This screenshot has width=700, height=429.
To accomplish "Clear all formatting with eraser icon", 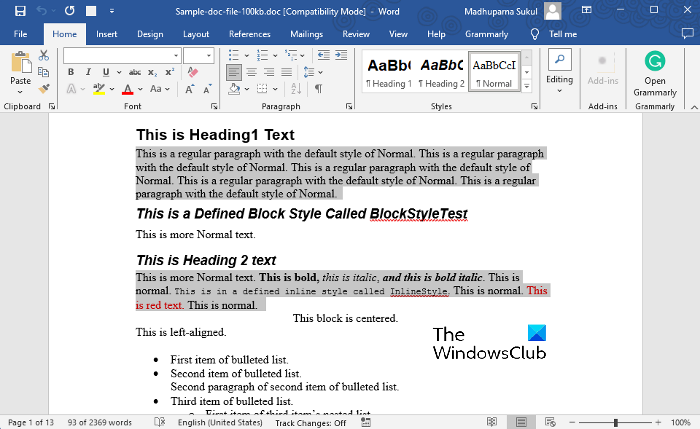I will pos(192,72).
